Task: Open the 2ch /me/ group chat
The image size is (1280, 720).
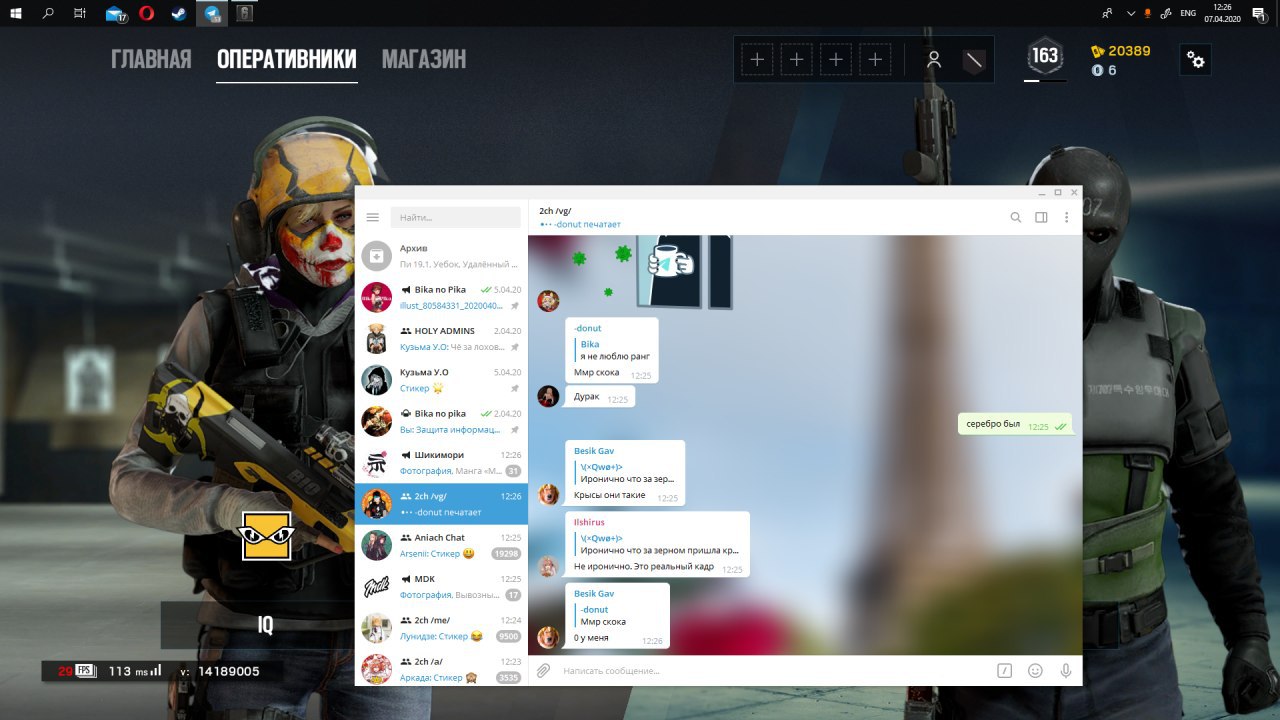Action: [441, 629]
